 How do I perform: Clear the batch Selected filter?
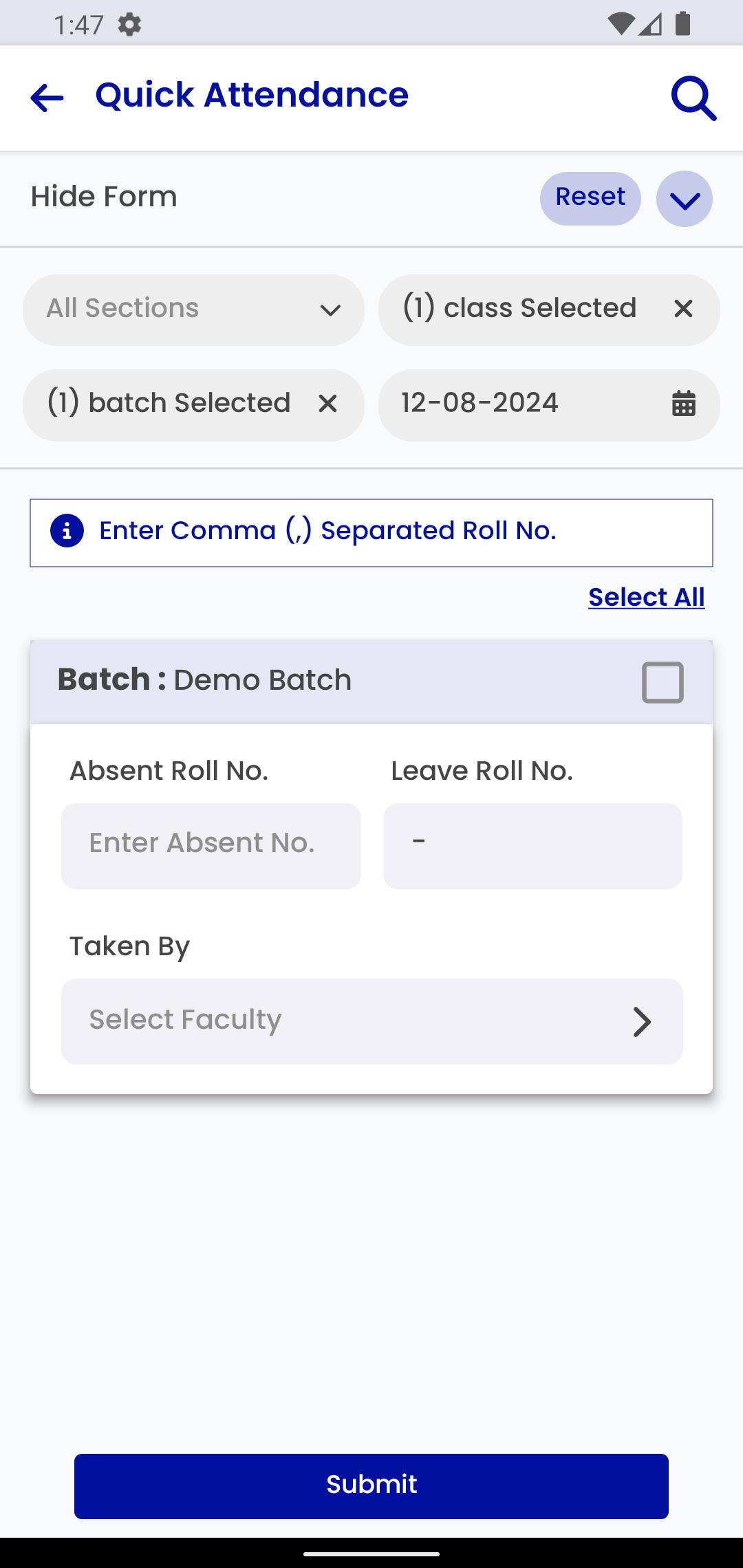pos(328,404)
